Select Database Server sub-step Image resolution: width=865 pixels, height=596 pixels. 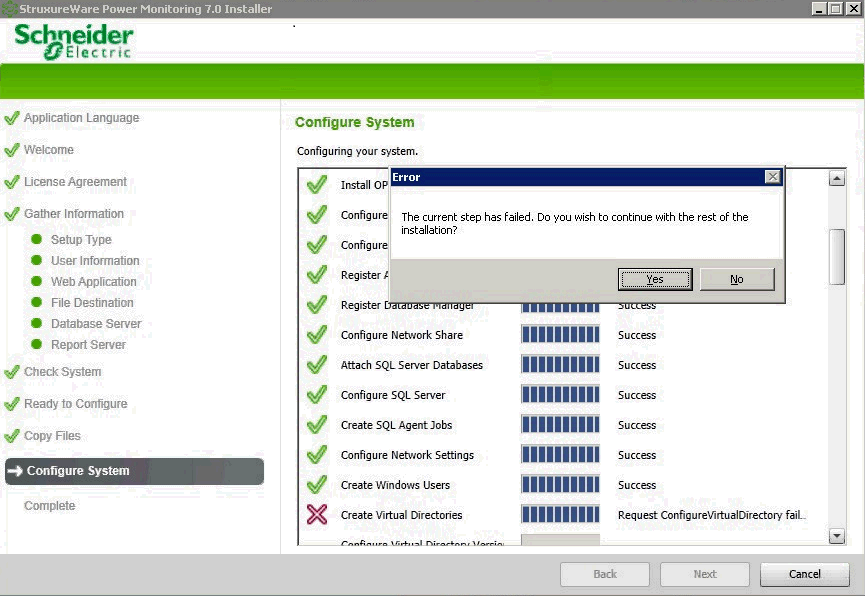tap(96, 323)
